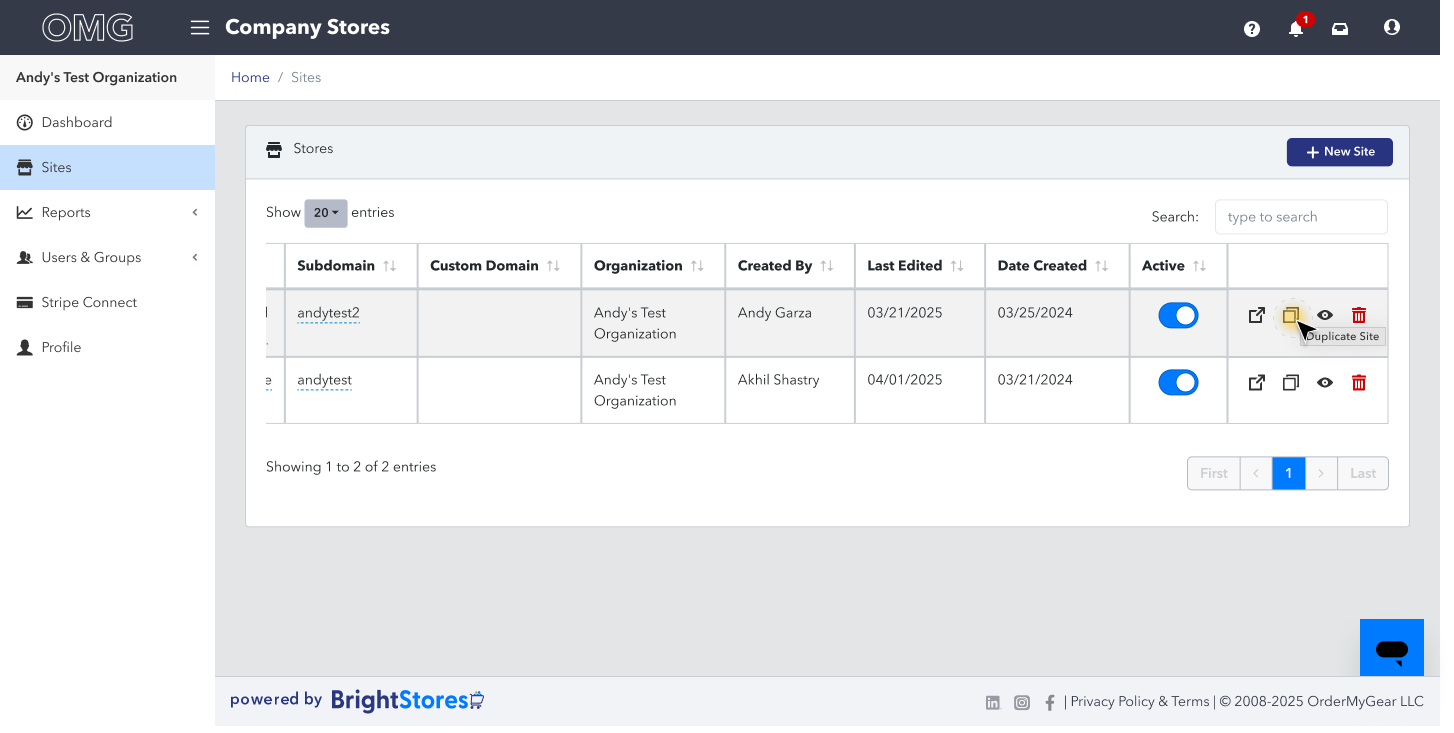
Task: Preview the andytest2 site with the eye icon
Action: pos(1325,315)
